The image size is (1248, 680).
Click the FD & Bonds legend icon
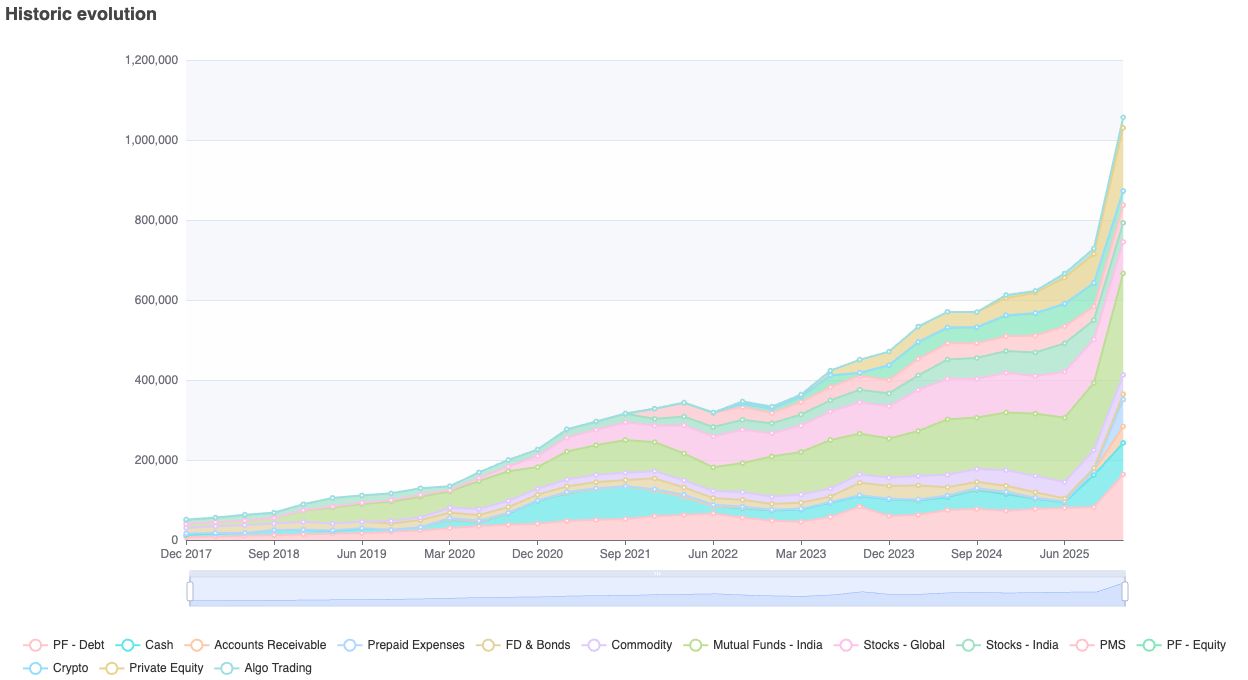point(488,645)
